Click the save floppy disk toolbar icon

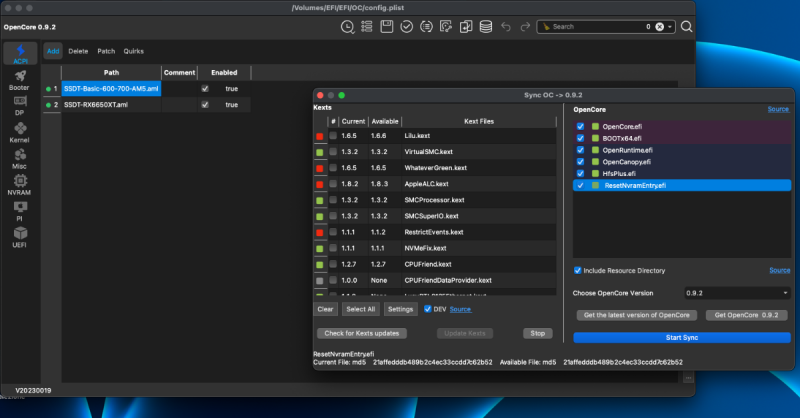[385, 27]
